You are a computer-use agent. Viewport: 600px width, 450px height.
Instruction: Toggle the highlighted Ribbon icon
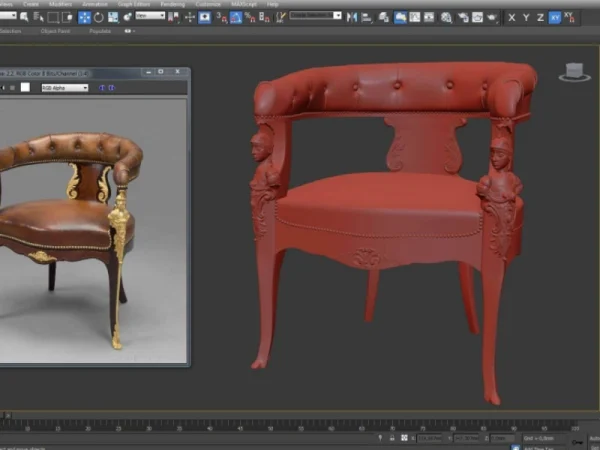[400, 17]
